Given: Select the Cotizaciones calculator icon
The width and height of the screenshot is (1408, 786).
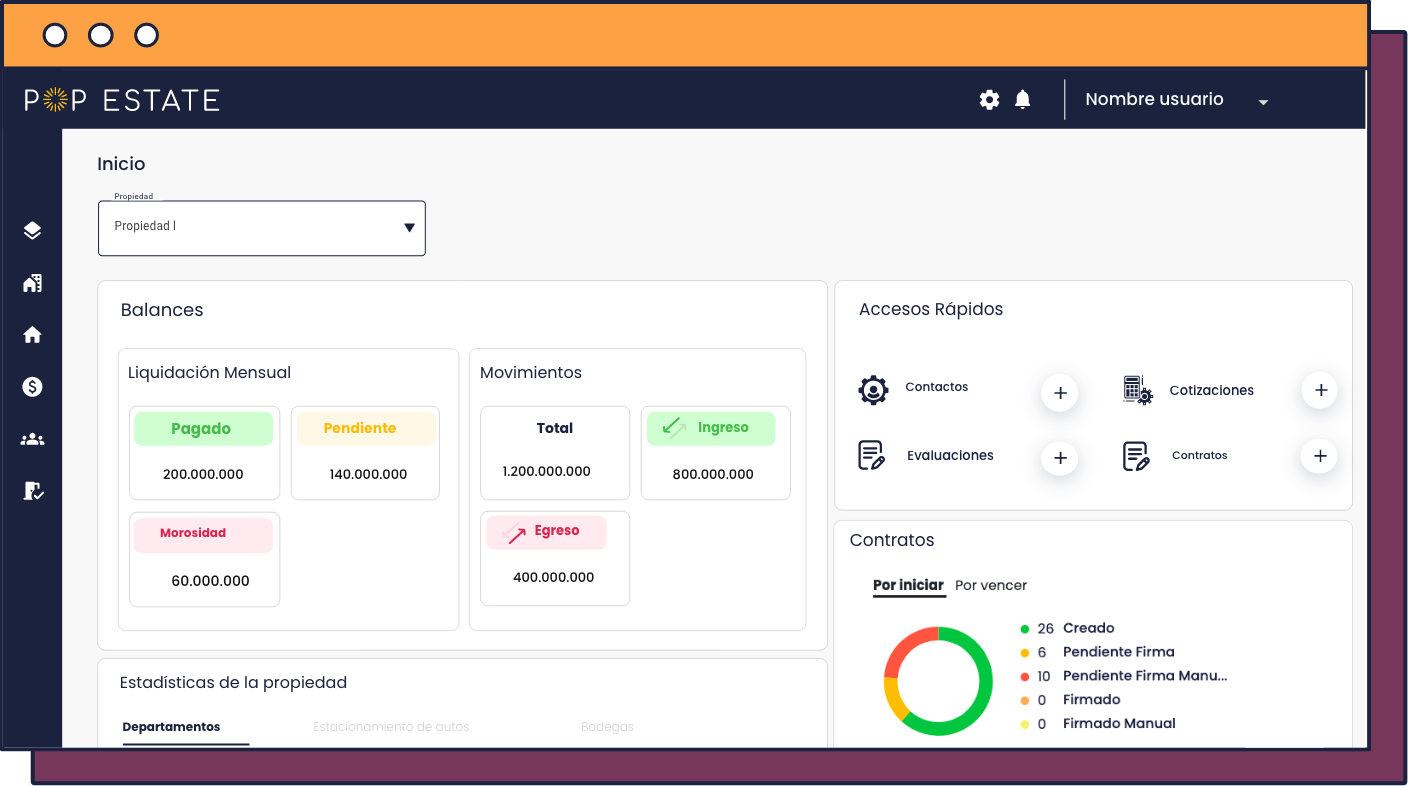Looking at the screenshot, I should click(x=1137, y=391).
